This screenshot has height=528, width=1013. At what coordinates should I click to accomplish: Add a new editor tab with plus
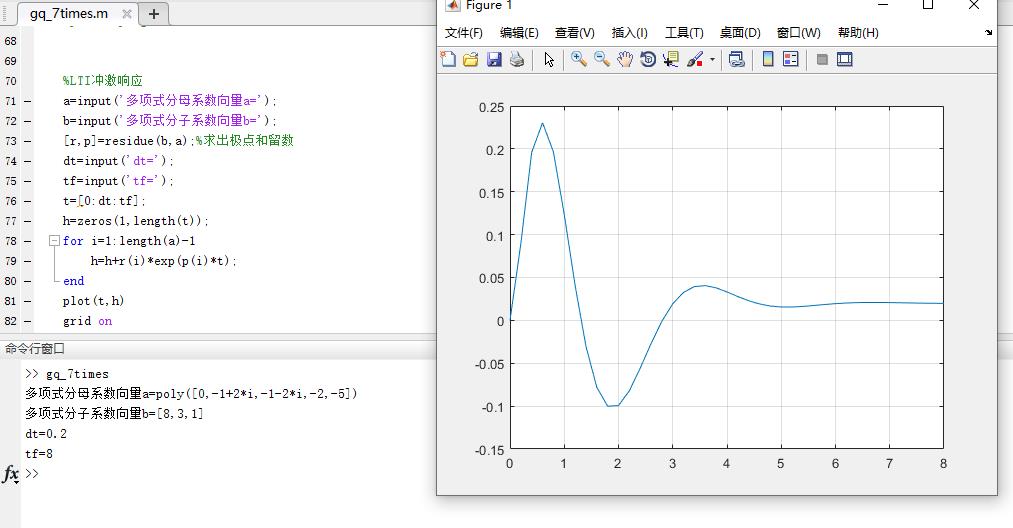click(x=154, y=14)
